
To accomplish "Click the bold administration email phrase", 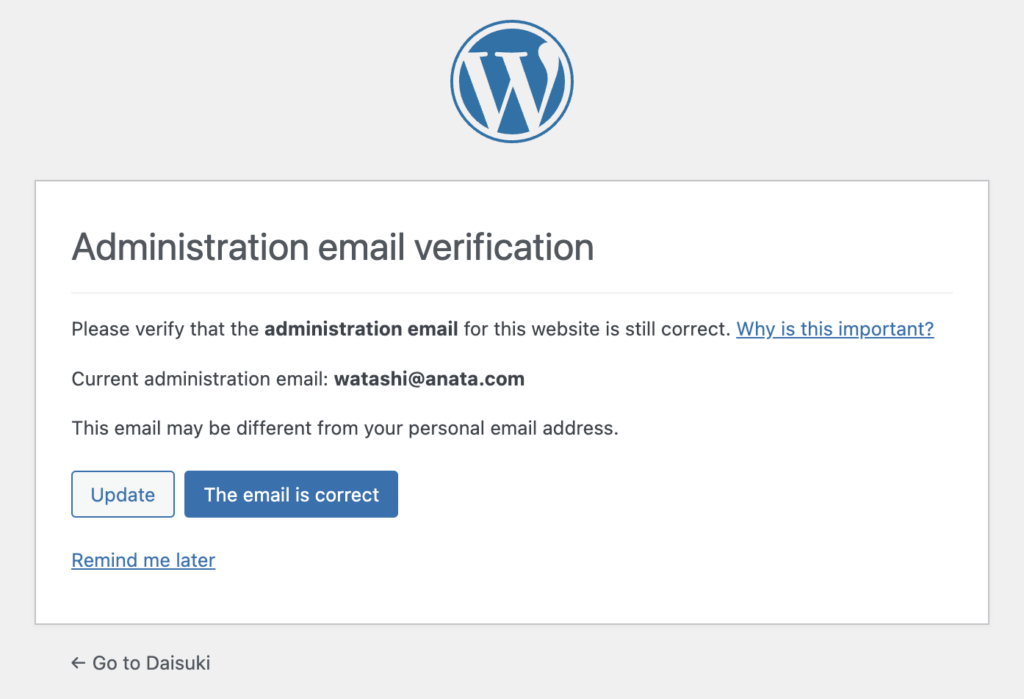I will click(360, 329).
